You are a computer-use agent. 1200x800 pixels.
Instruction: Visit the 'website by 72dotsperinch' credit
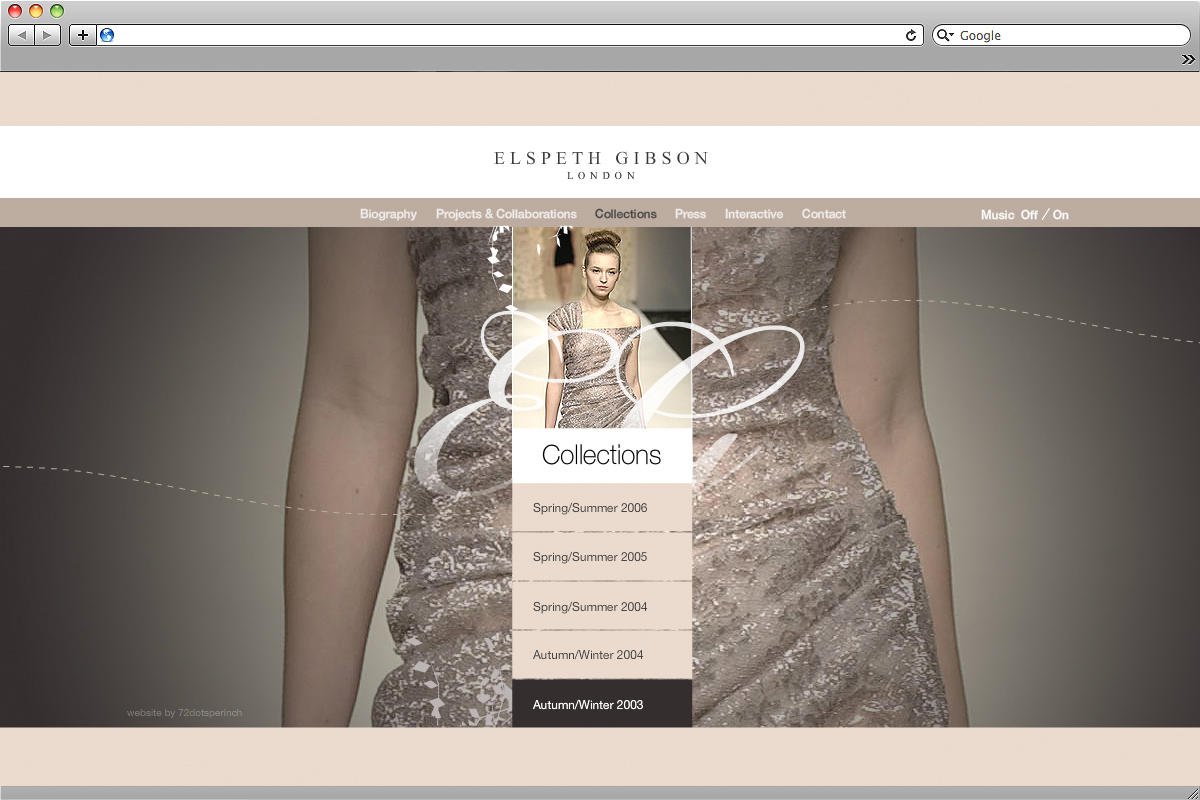(184, 713)
